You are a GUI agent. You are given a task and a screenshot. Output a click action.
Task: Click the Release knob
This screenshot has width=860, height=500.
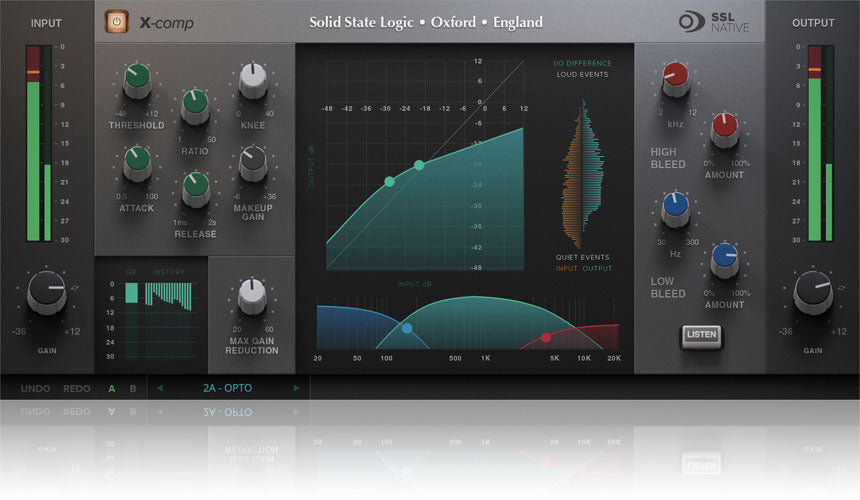click(x=195, y=189)
